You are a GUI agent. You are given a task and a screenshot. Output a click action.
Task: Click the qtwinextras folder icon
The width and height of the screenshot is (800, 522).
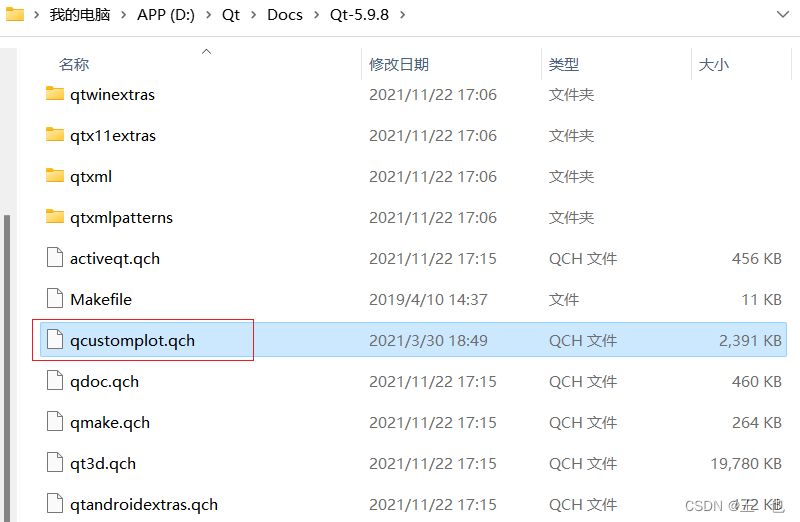click(55, 94)
